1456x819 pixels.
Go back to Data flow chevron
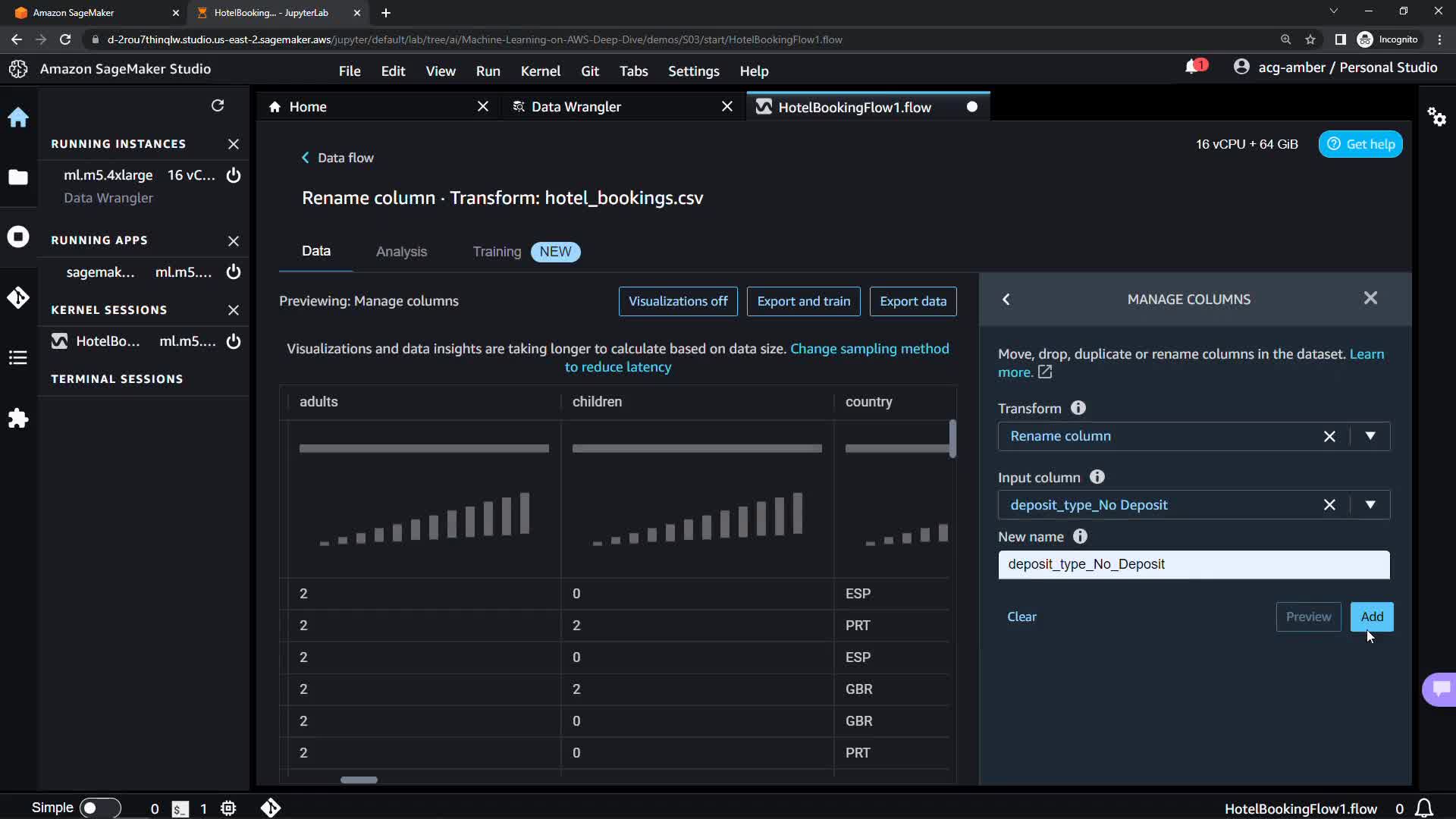(x=306, y=158)
